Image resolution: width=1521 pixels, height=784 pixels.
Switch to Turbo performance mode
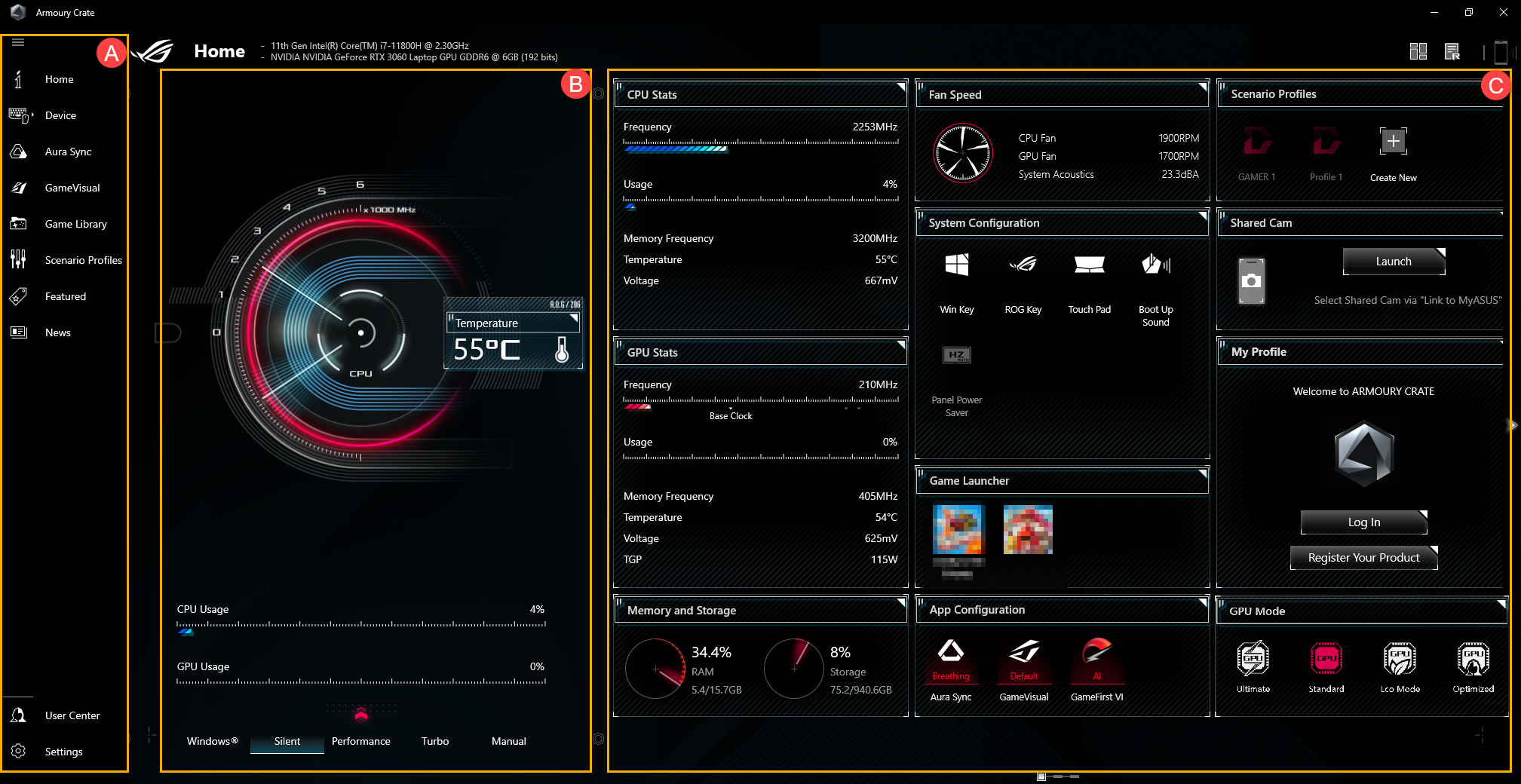pos(435,741)
